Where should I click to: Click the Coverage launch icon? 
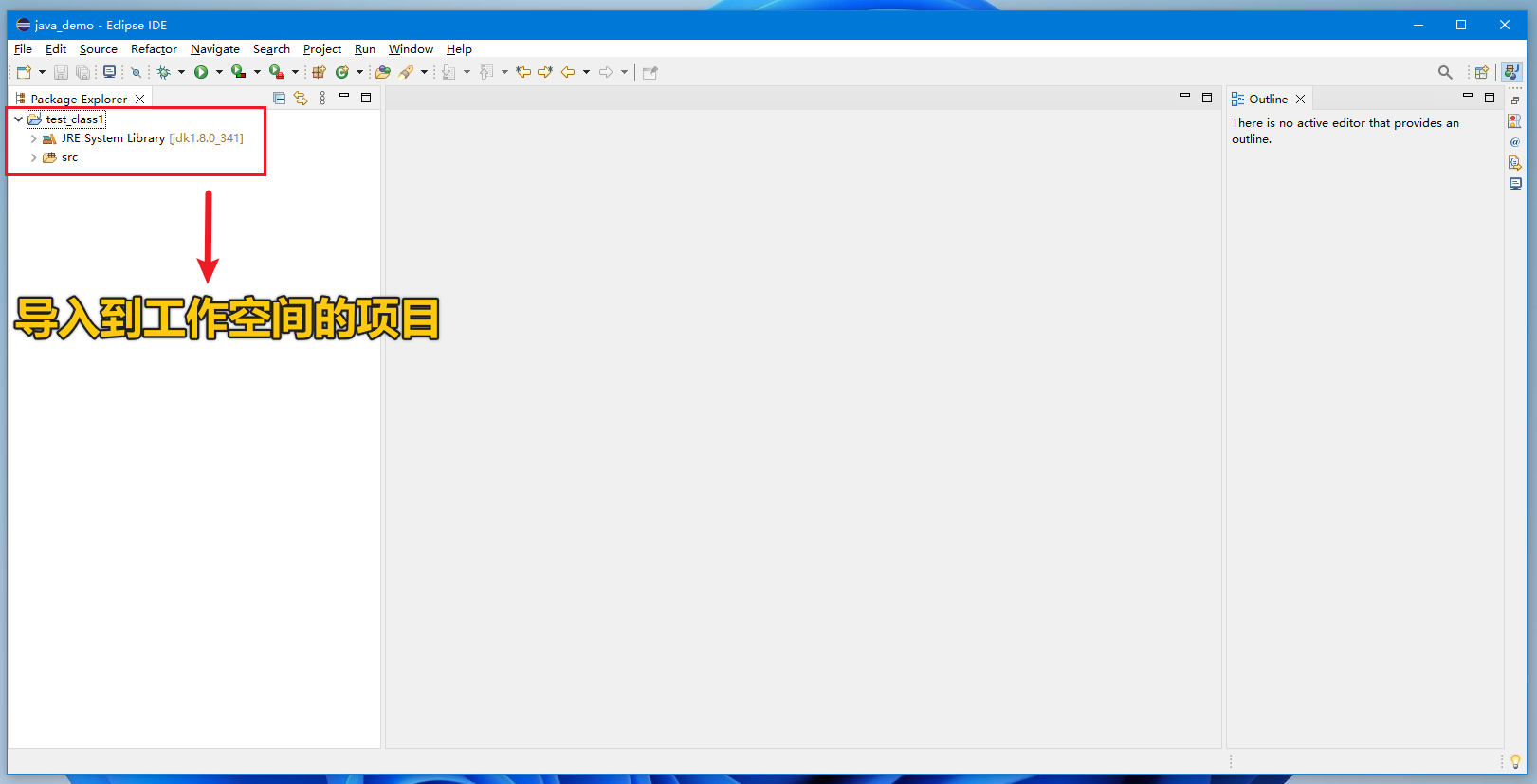(239, 72)
